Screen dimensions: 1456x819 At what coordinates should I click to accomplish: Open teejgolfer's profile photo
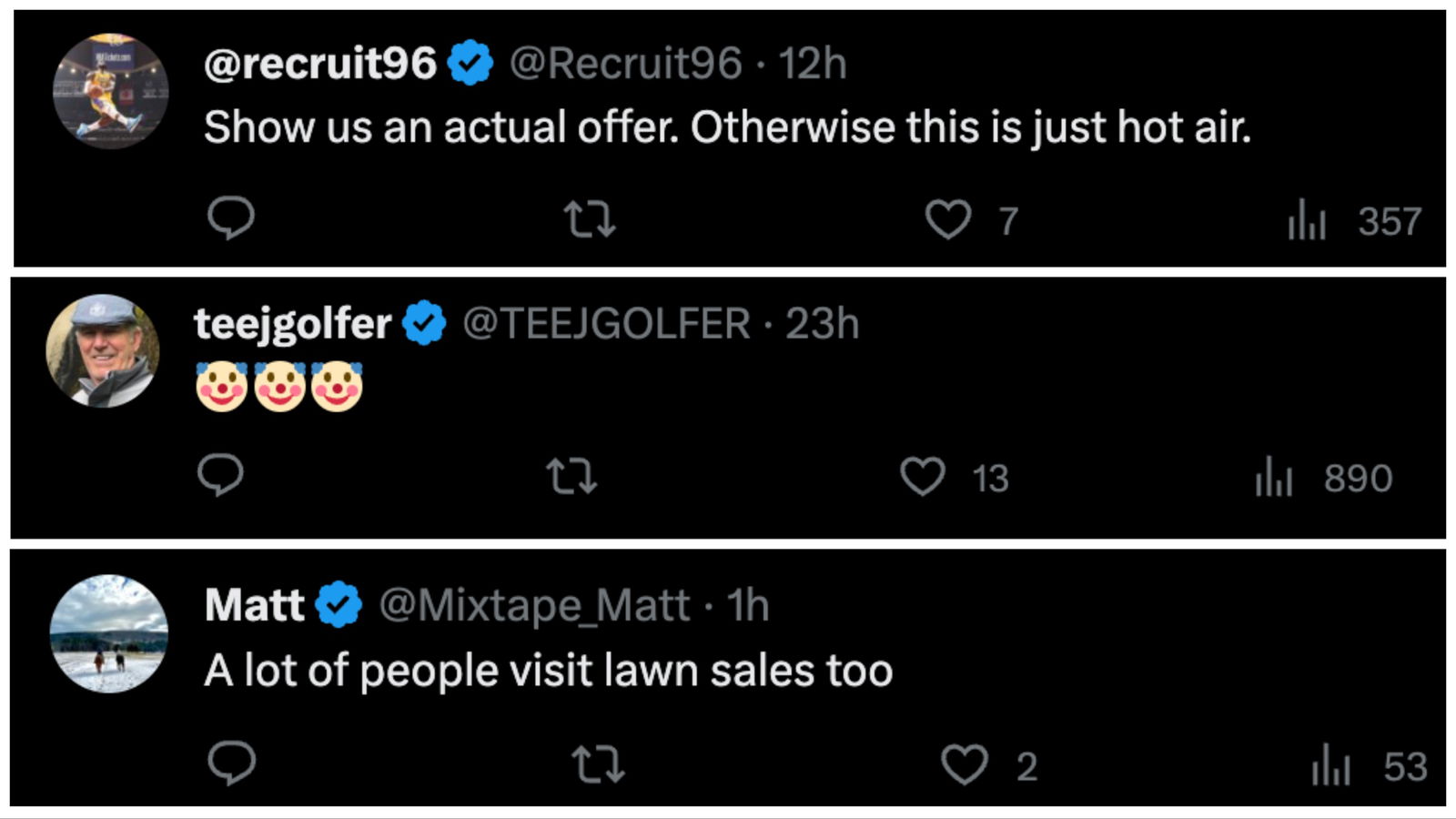tap(103, 350)
